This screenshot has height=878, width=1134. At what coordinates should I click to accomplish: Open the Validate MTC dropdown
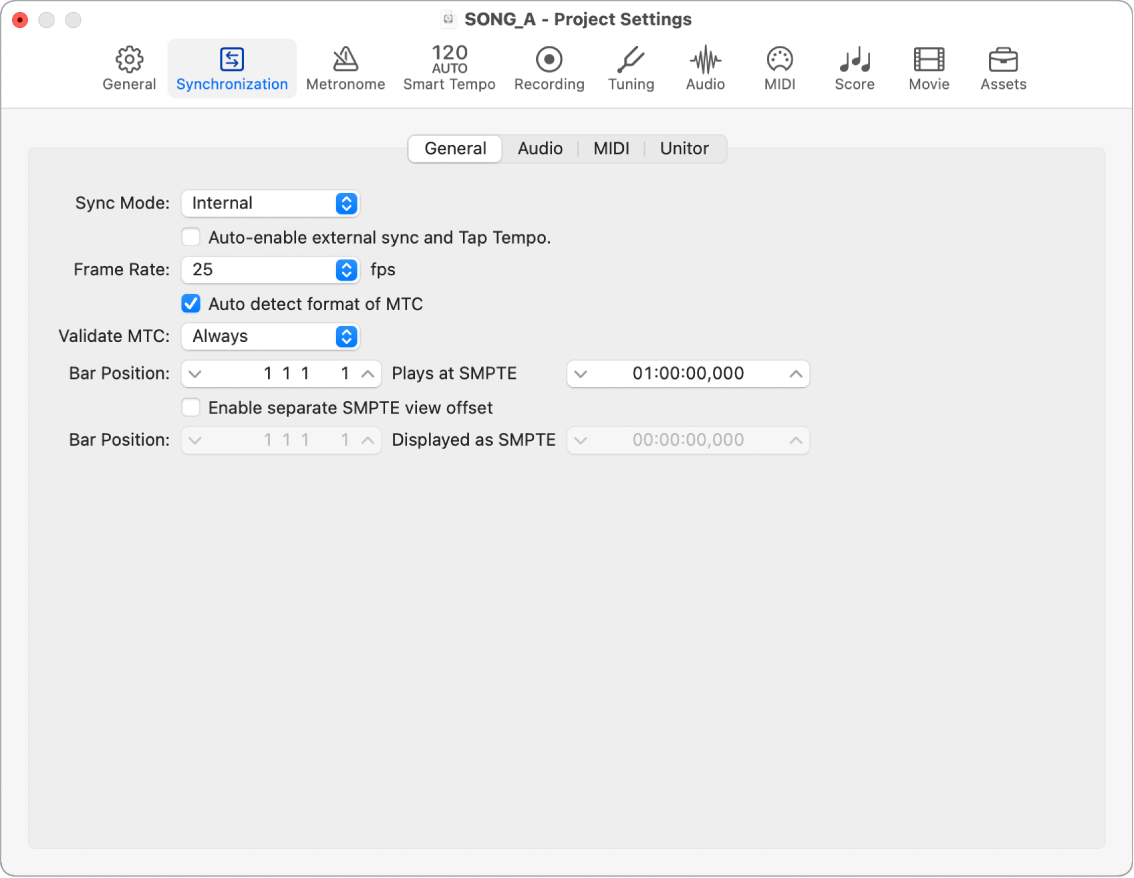click(x=270, y=337)
